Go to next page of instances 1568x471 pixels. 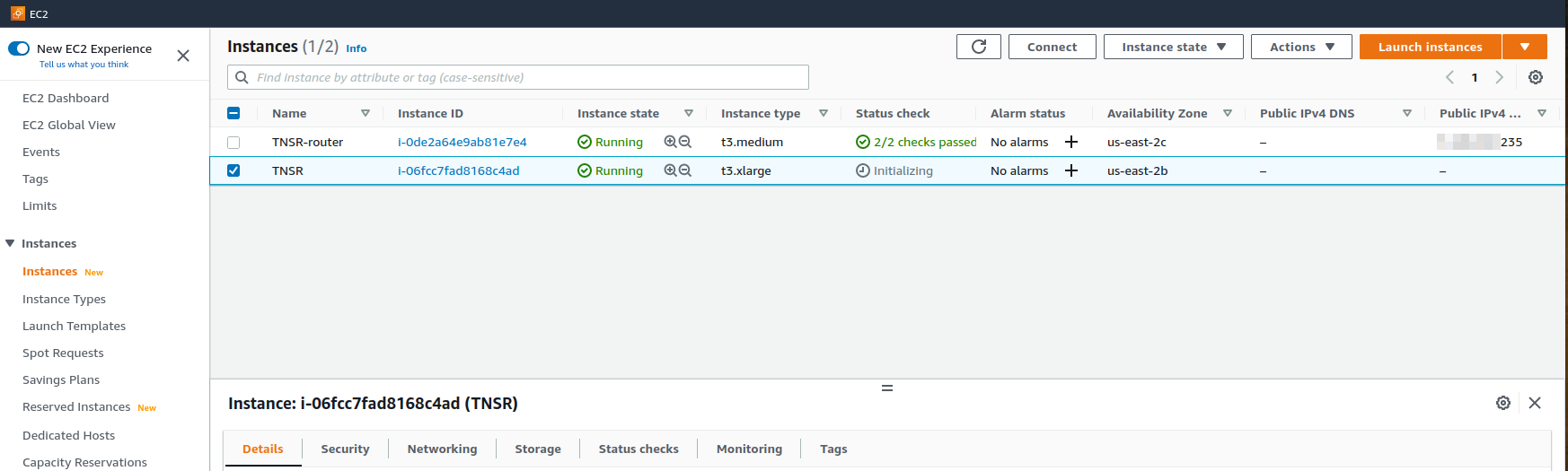coord(1499,77)
